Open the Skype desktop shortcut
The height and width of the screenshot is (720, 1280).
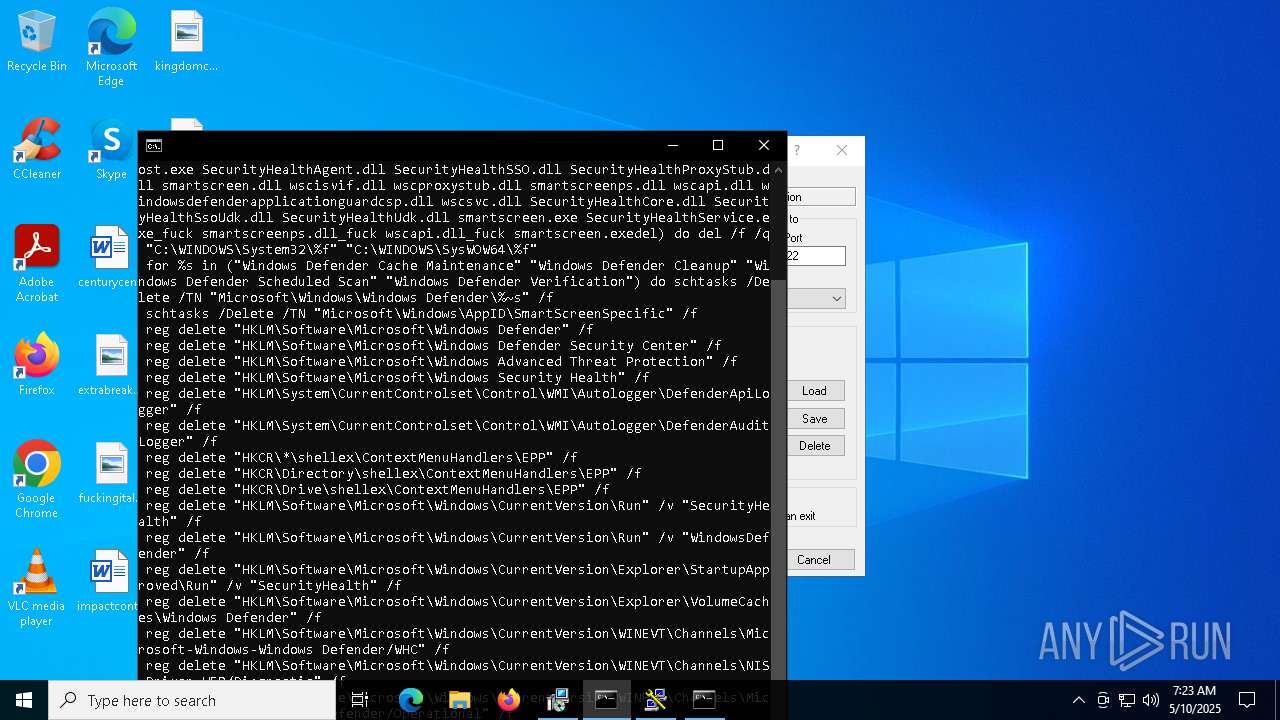[x=111, y=149]
